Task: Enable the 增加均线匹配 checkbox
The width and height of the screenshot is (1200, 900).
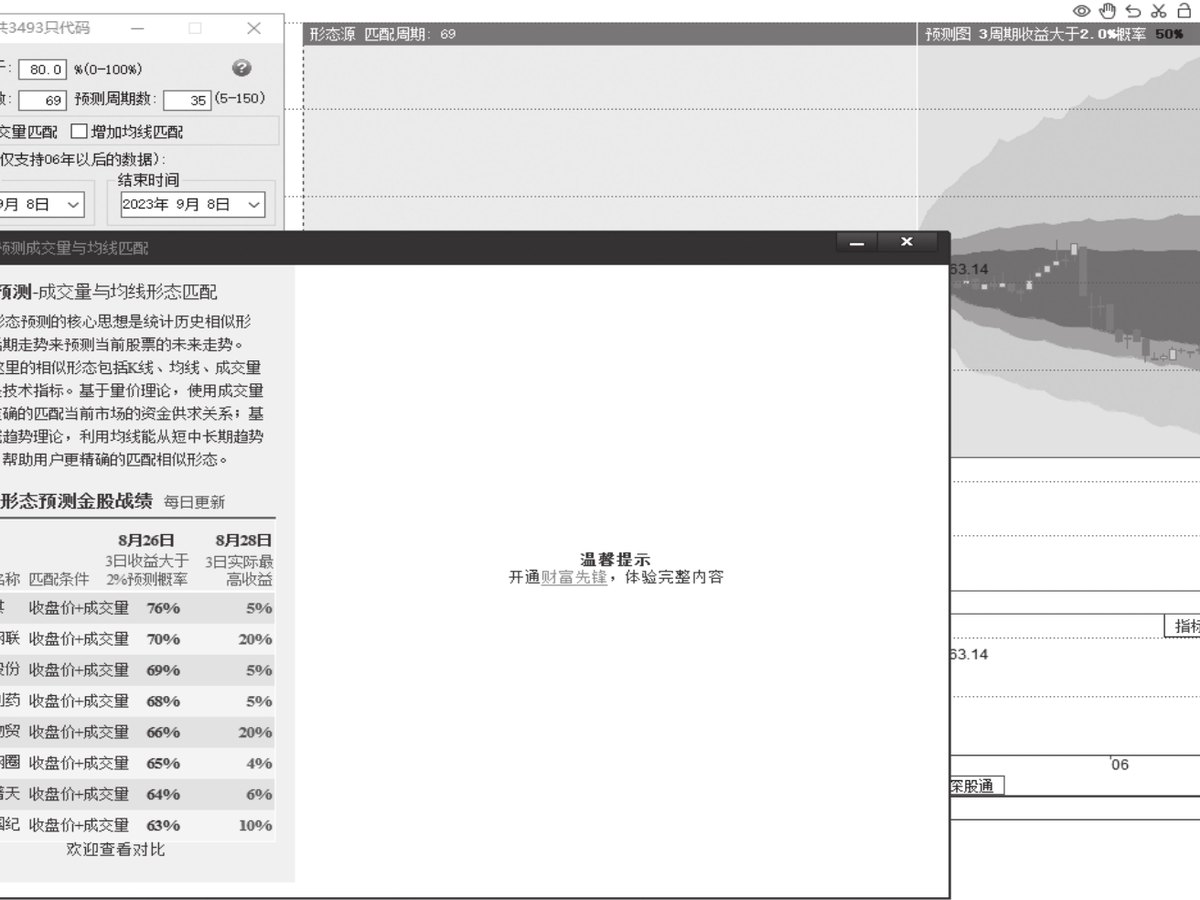Action: pos(79,132)
